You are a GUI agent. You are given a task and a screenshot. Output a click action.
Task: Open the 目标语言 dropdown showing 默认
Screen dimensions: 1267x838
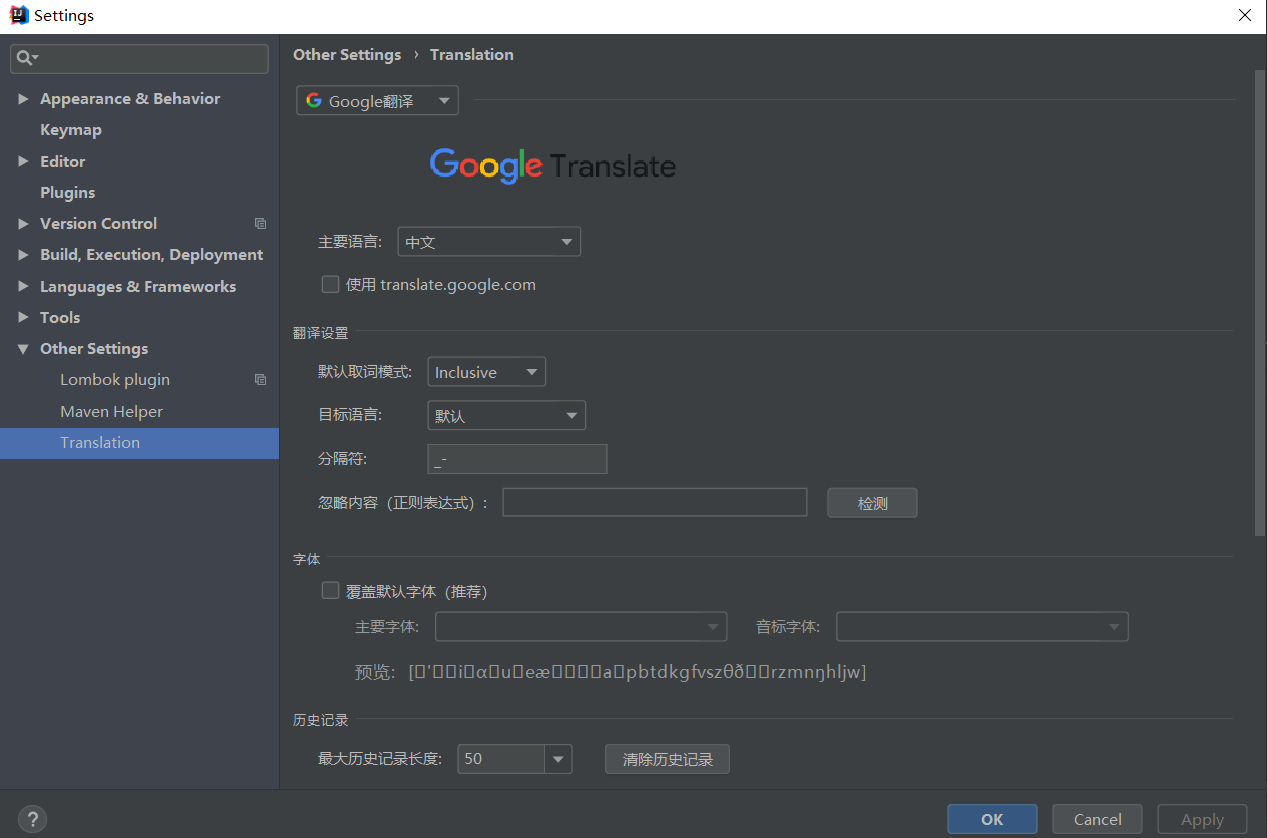point(506,416)
